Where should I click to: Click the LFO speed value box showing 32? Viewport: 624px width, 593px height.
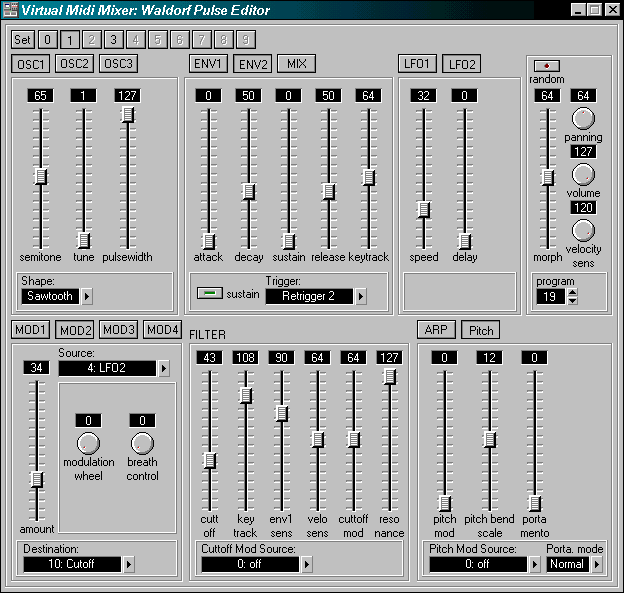[x=423, y=96]
